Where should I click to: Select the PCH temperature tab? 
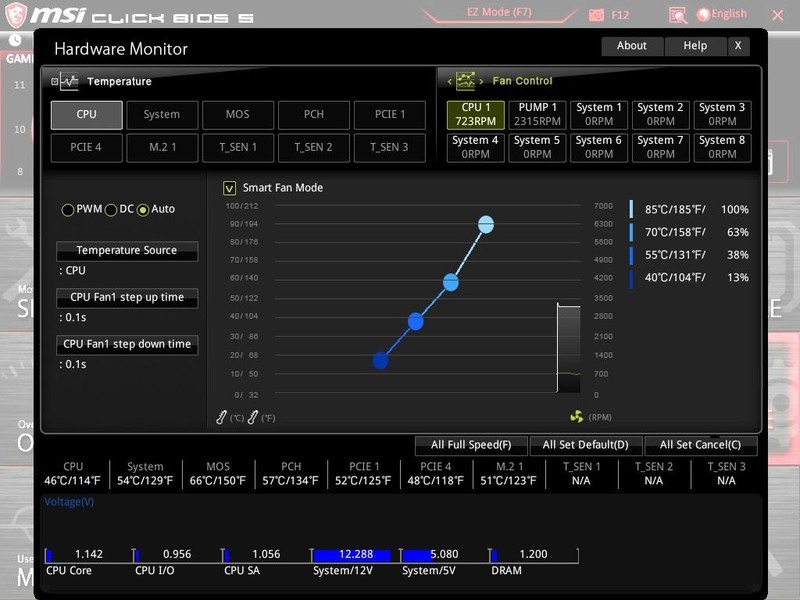pos(314,115)
